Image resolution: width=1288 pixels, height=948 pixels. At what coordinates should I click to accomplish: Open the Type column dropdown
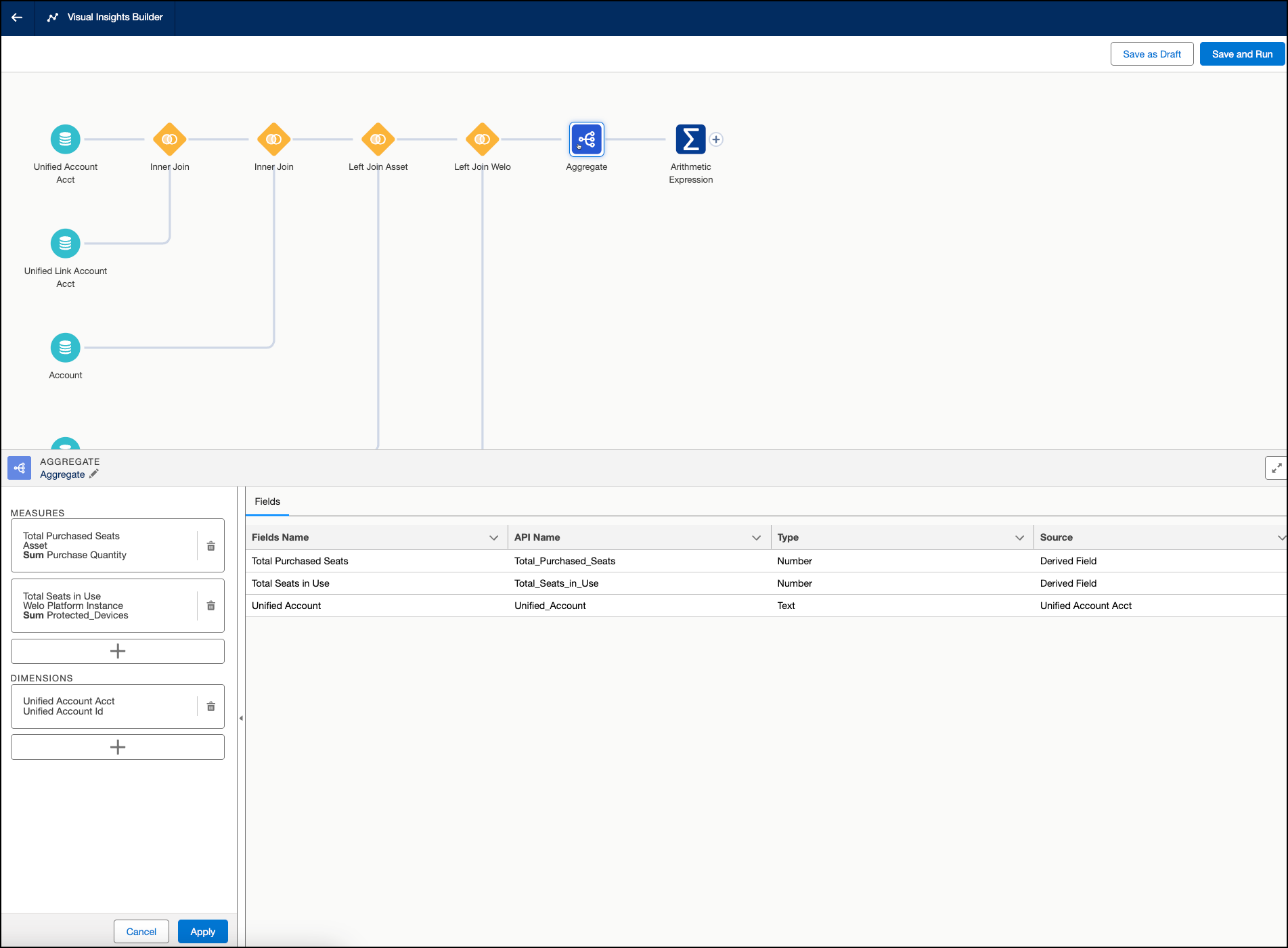click(x=1019, y=538)
